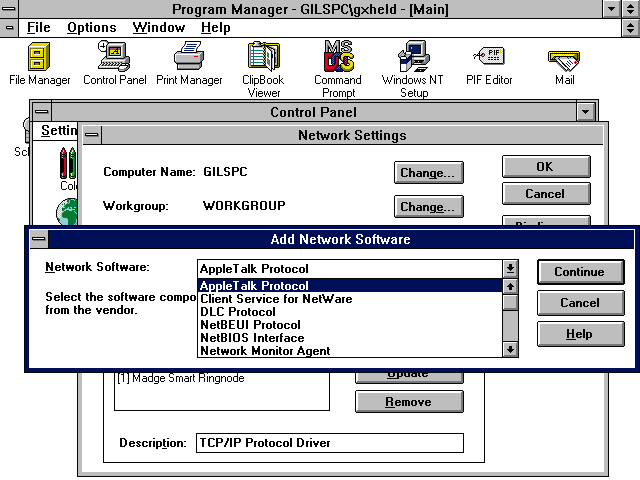Click Cancel in Add Network Software dialog

pos(579,303)
